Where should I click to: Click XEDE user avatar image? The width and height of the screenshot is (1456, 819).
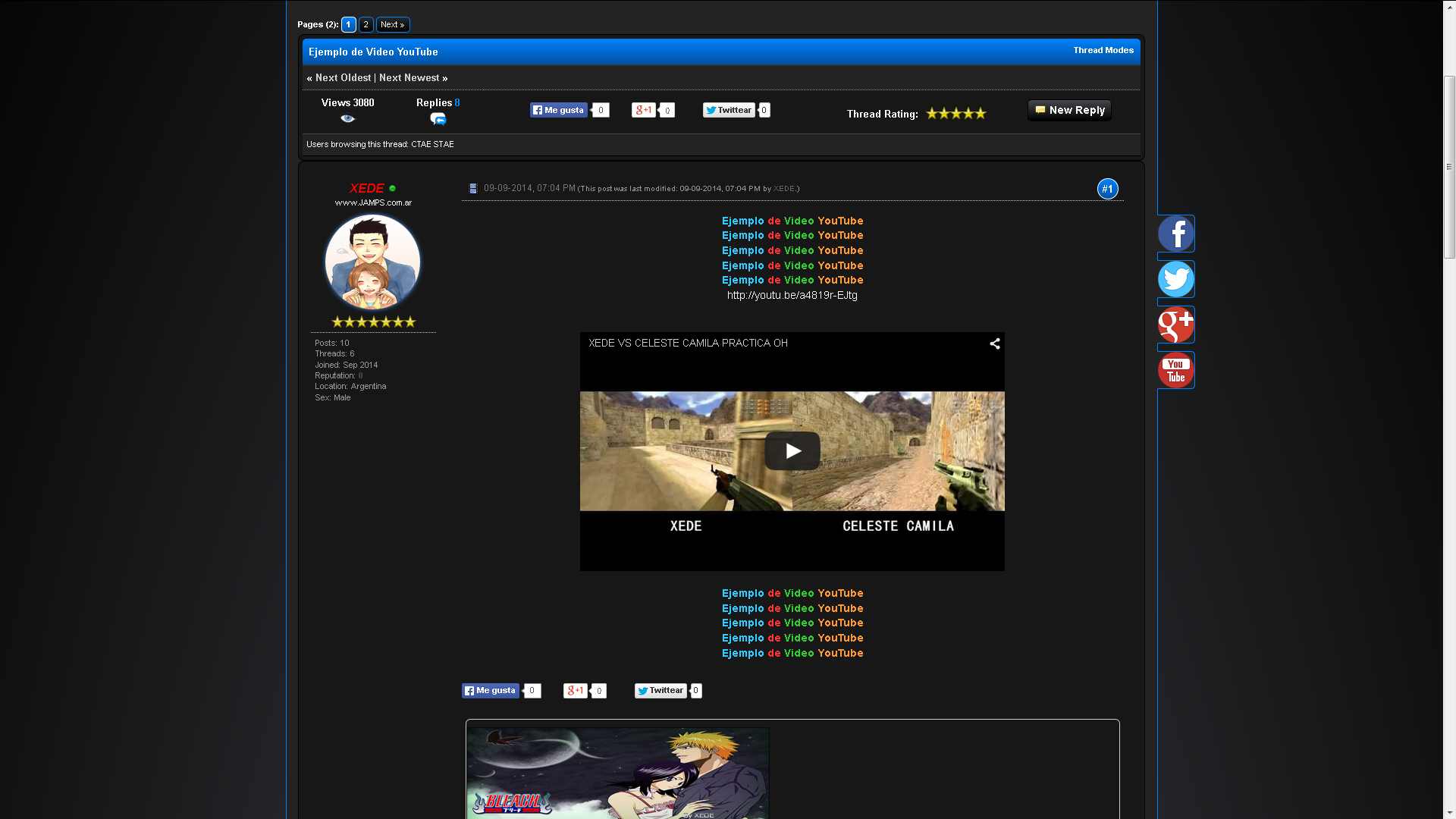(372, 262)
